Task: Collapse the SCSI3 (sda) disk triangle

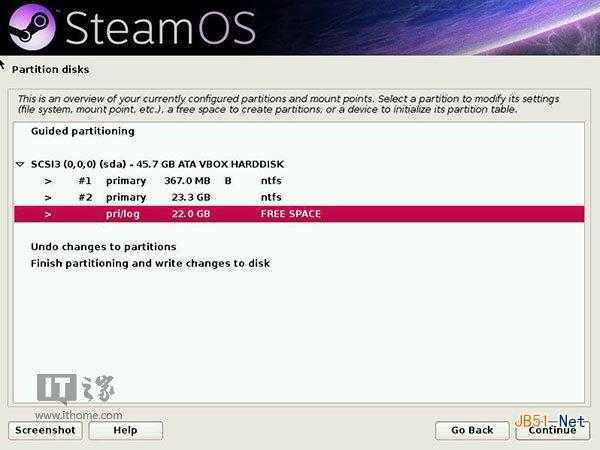Action: point(20,165)
